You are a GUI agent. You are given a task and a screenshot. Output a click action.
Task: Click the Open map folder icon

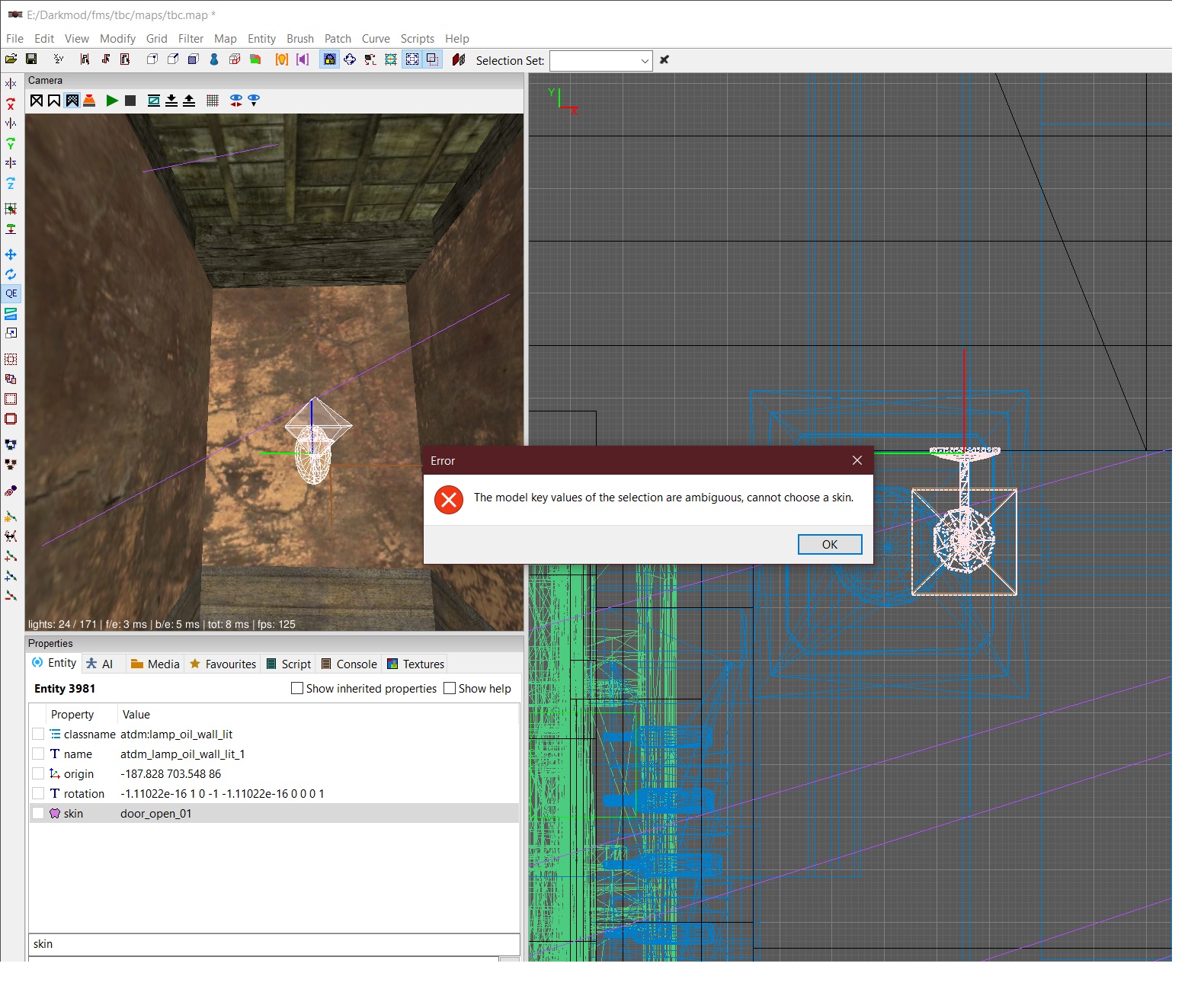(x=11, y=59)
